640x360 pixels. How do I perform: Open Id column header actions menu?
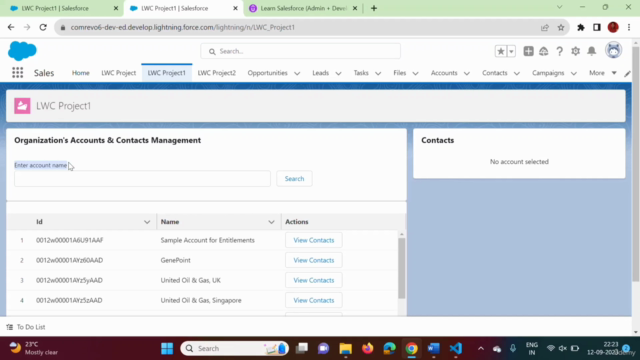(147, 222)
